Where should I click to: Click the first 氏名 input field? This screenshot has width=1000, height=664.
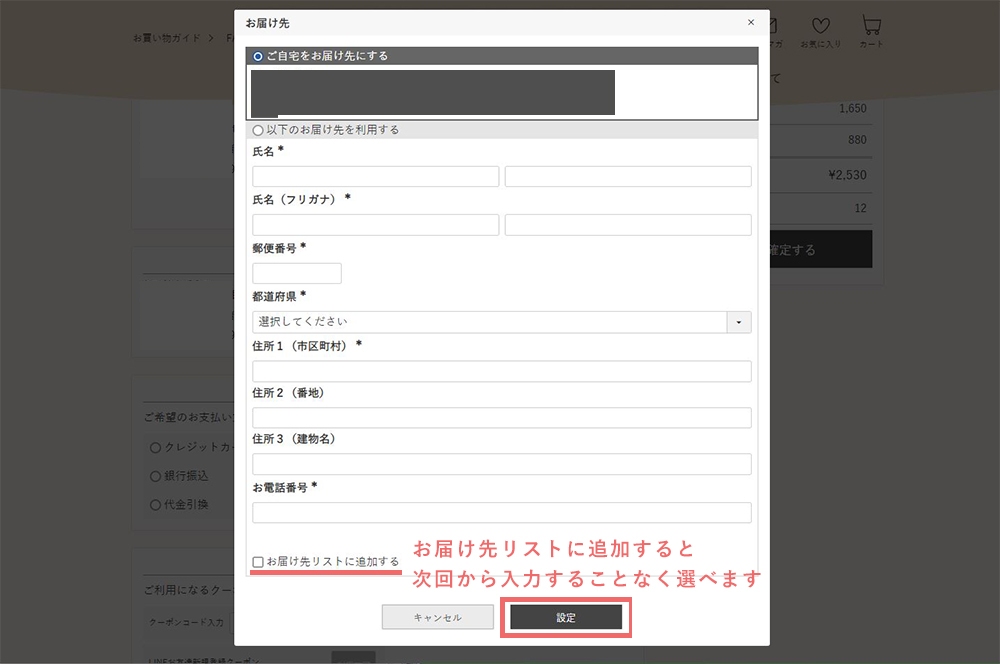[375, 177]
